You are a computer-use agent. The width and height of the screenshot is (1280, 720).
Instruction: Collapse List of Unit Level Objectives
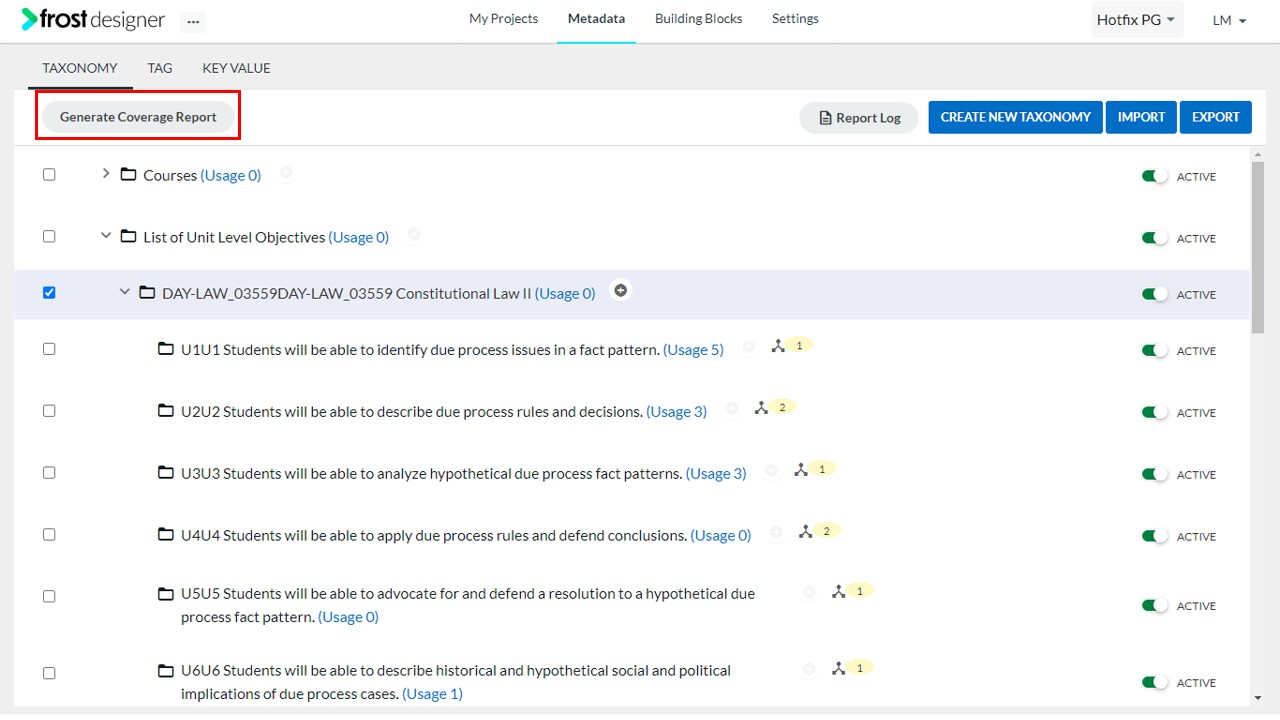point(105,236)
